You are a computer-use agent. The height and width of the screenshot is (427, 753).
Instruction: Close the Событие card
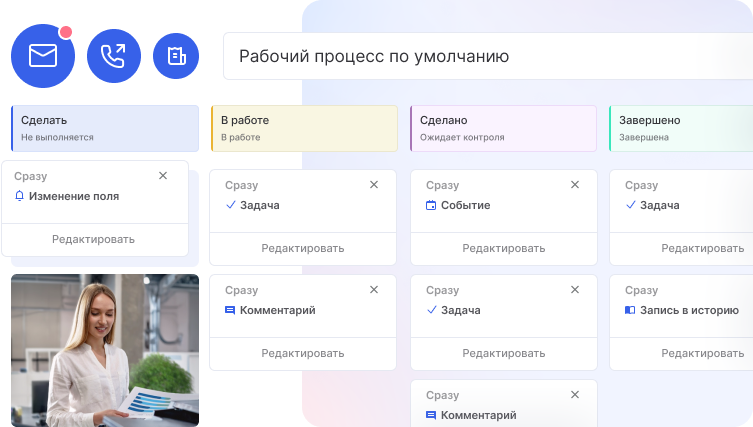coord(574,185)
